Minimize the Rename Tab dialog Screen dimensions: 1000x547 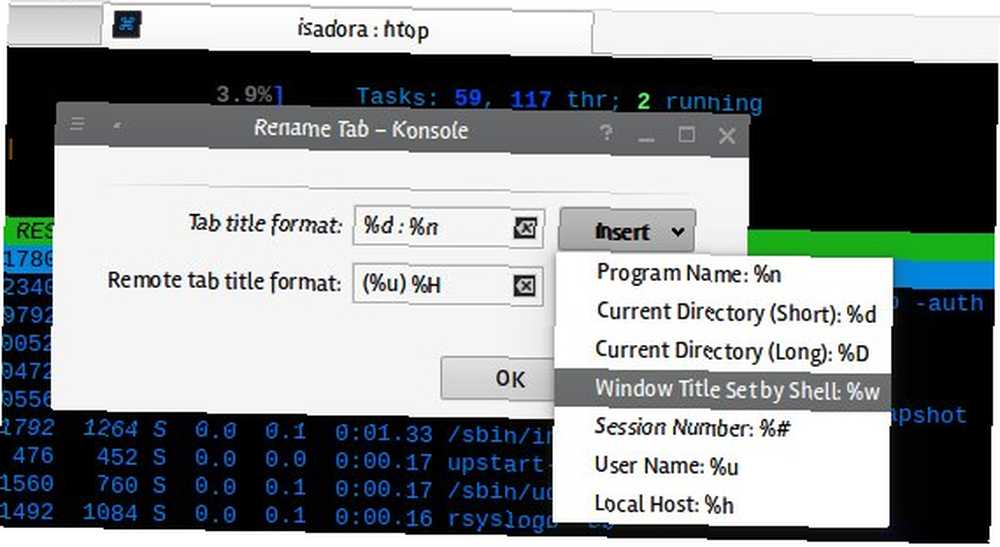click(x=646, y=137)
